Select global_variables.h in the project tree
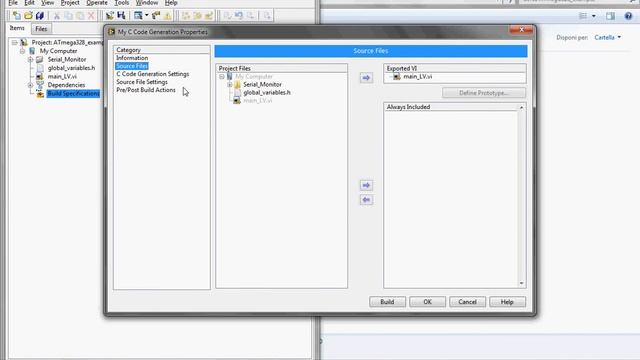The height and width of the screenshot is (360, 640). coord(71,68)
